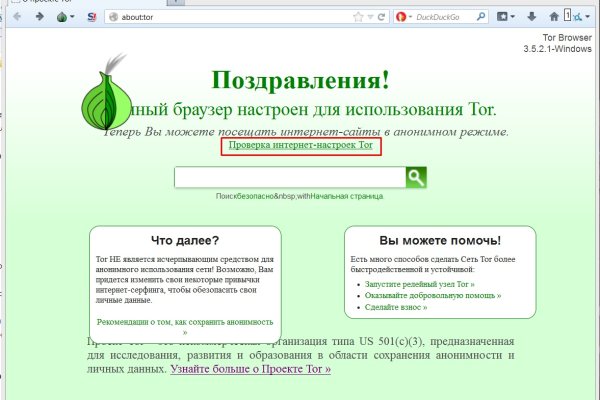The width and height of the screenshot is (600, 400).
Task: Click the Forward navigation arrow
Action: coord(39,17)
